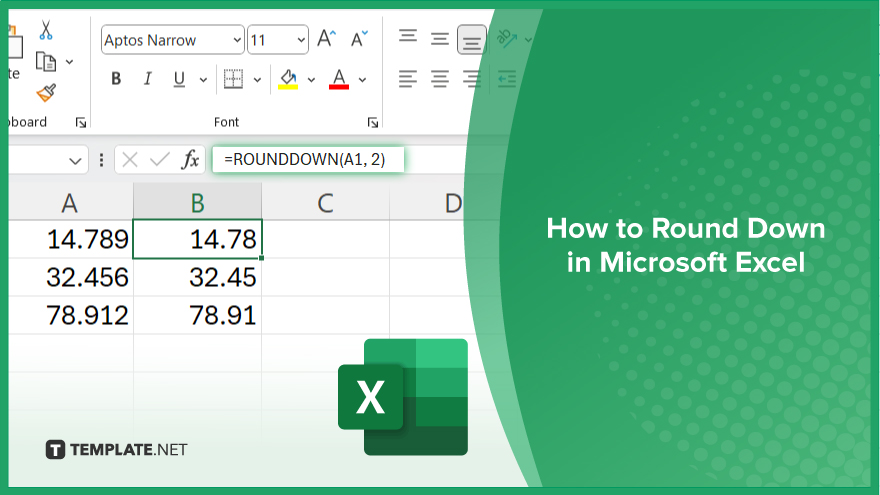Select column A header
880x495 pixels.
coord(70,203)
